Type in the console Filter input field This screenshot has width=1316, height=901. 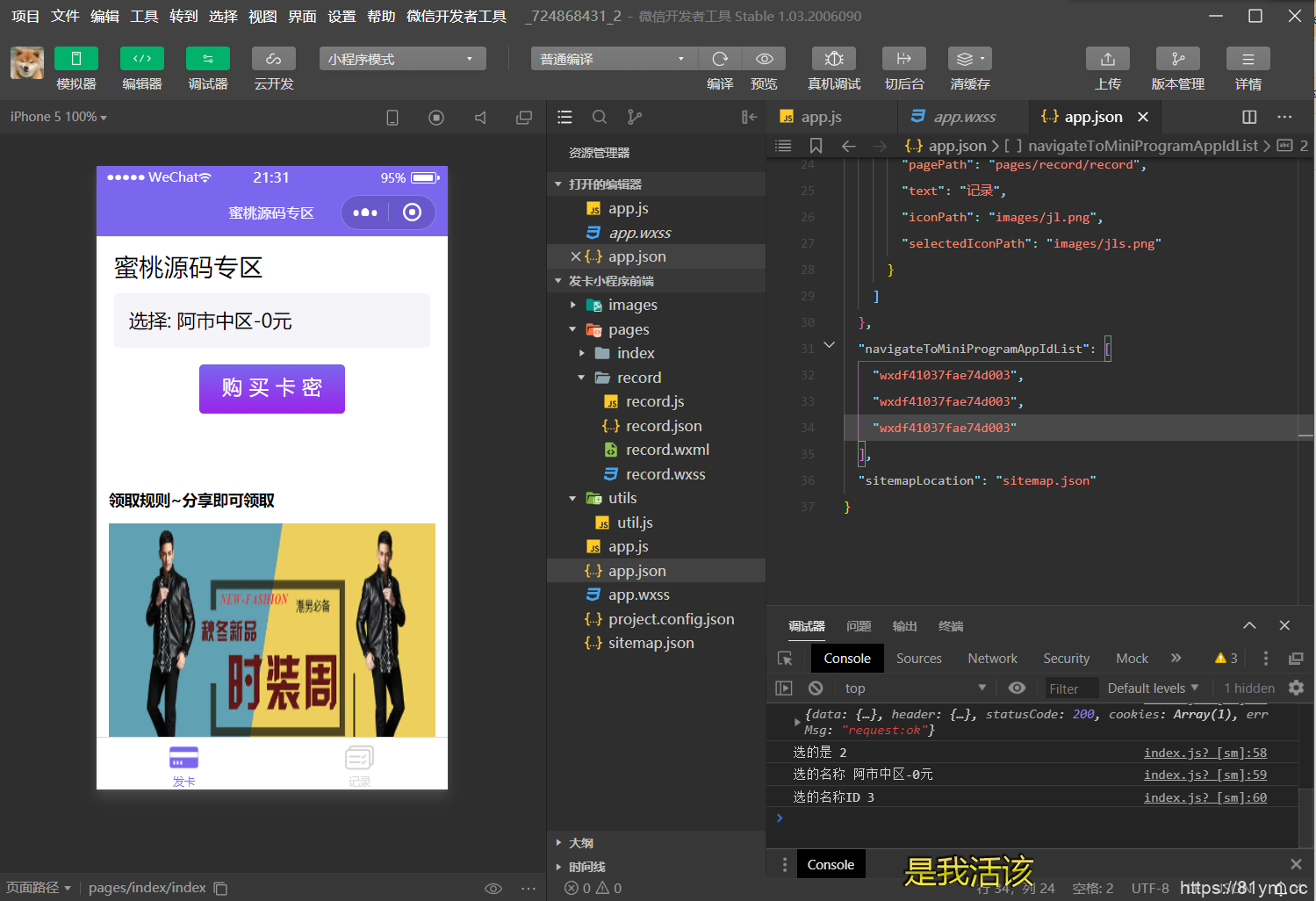[x=1069, y=688]
